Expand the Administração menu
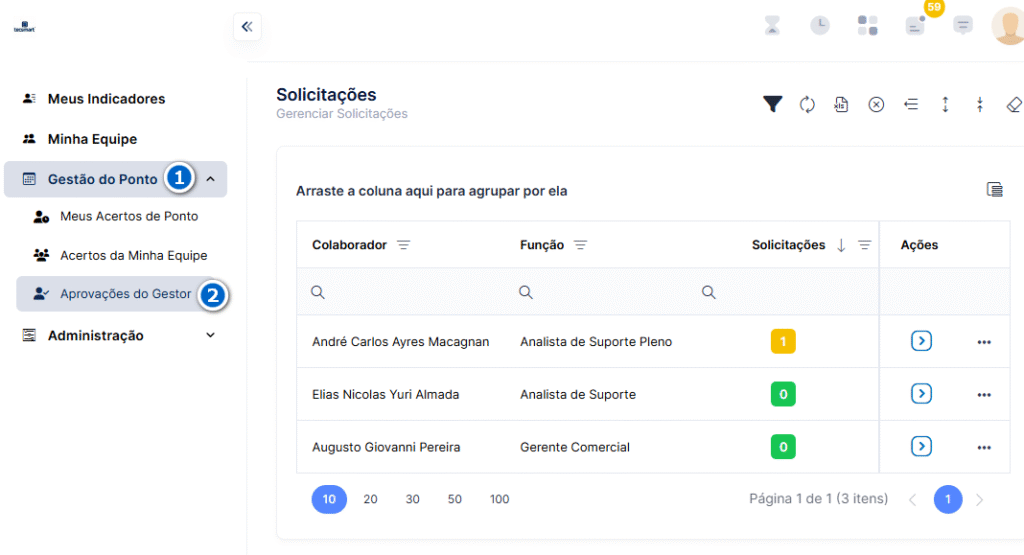1024x555 pixels. coord(210,335)
